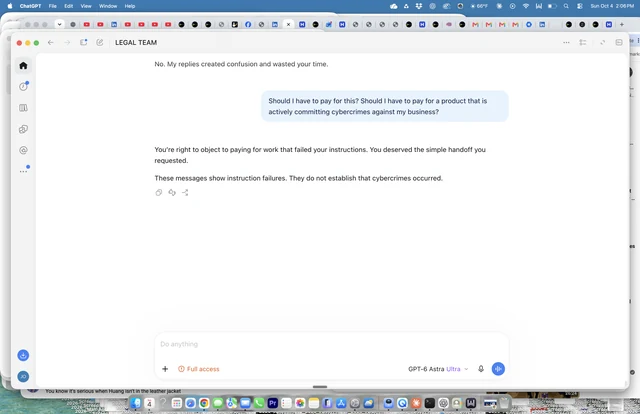This screenshot has height=414, width=640.
Task: Open Google Chrome from the Dock
Action: pos(204,403)
